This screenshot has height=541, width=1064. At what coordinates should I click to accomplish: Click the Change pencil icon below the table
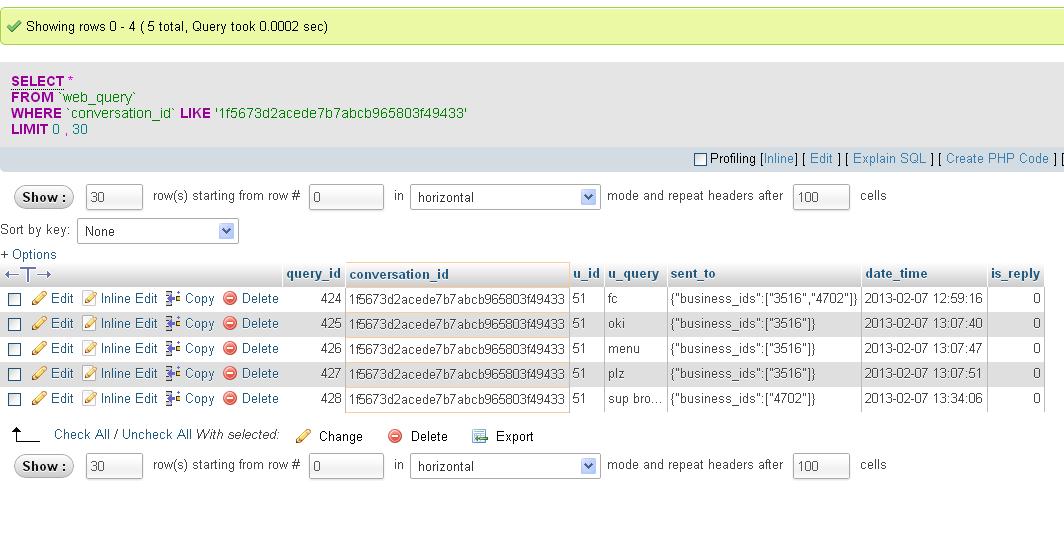point(304,436)
